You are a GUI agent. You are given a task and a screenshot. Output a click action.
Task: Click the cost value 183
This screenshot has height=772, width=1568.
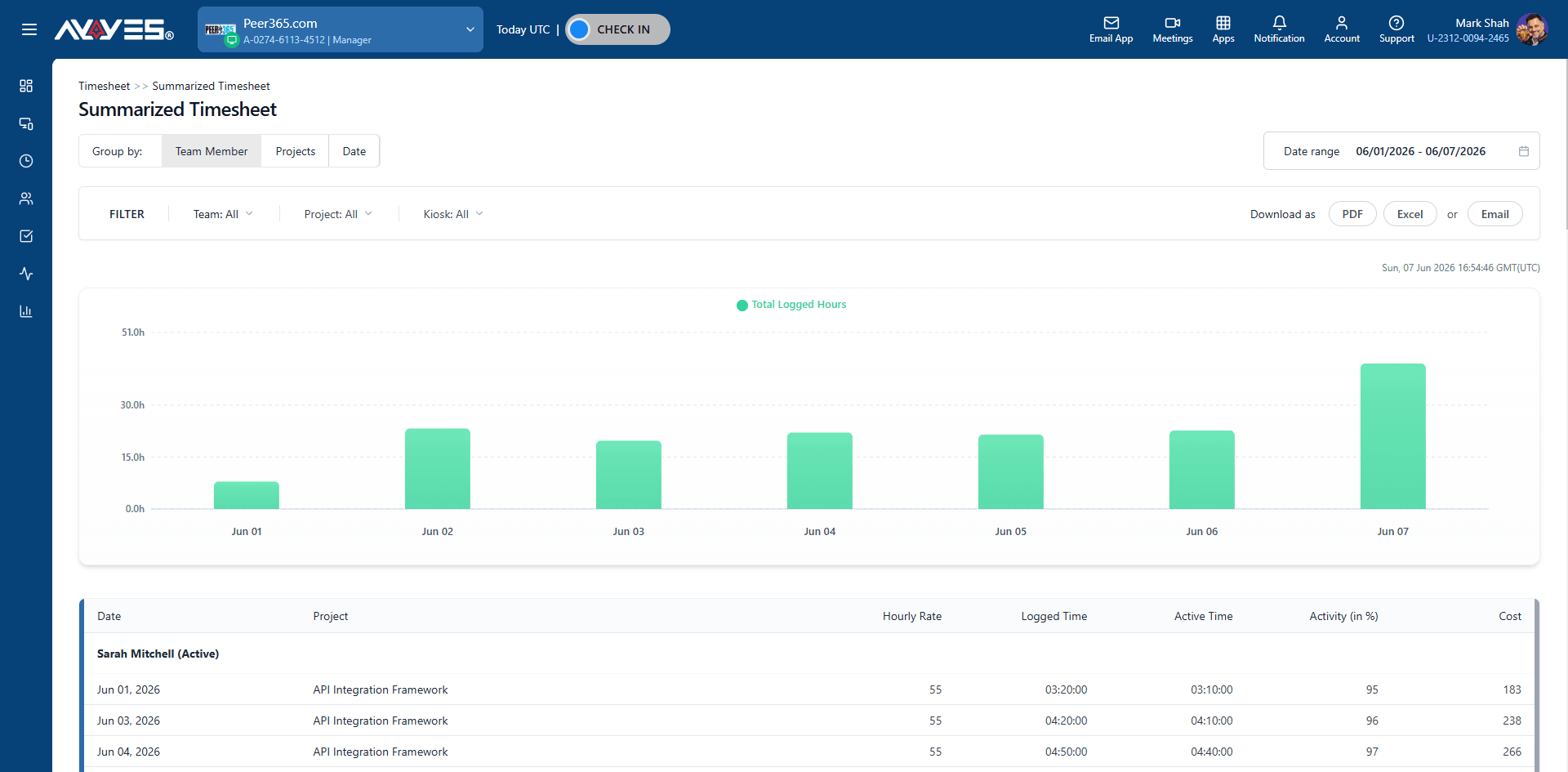pos(1512,689)
